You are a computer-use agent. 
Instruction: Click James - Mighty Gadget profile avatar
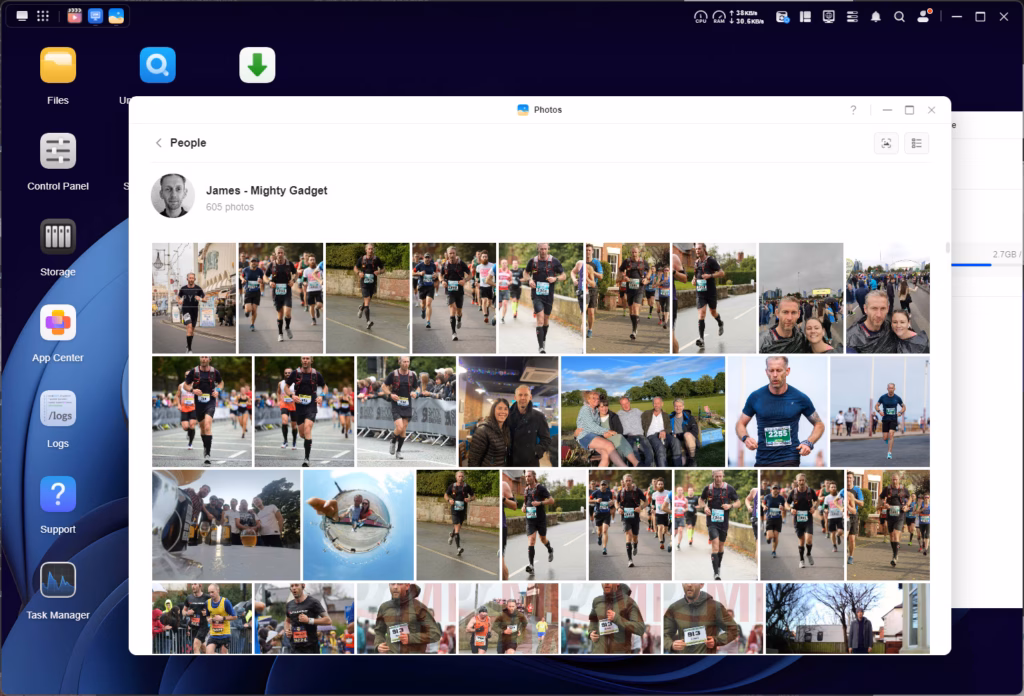pos(173,196)
